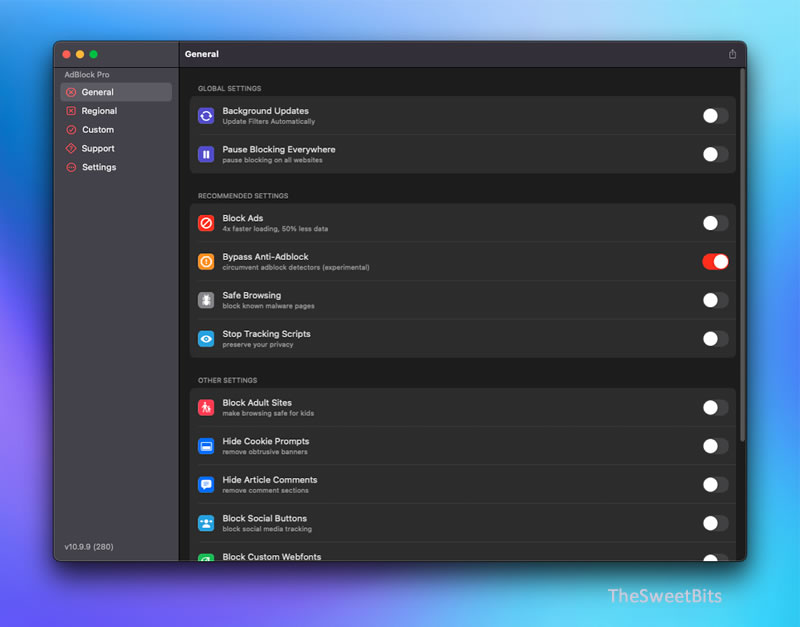Screen dimensions: 800x627
Task: Click the gray Safe Browsing bug icon
Action: click(x=206, y=300)
